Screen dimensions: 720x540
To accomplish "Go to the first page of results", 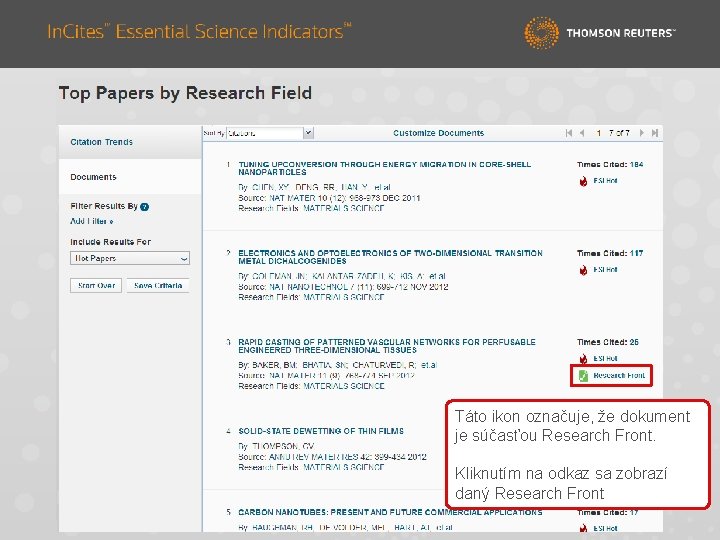I will click(x=569, y=133).
